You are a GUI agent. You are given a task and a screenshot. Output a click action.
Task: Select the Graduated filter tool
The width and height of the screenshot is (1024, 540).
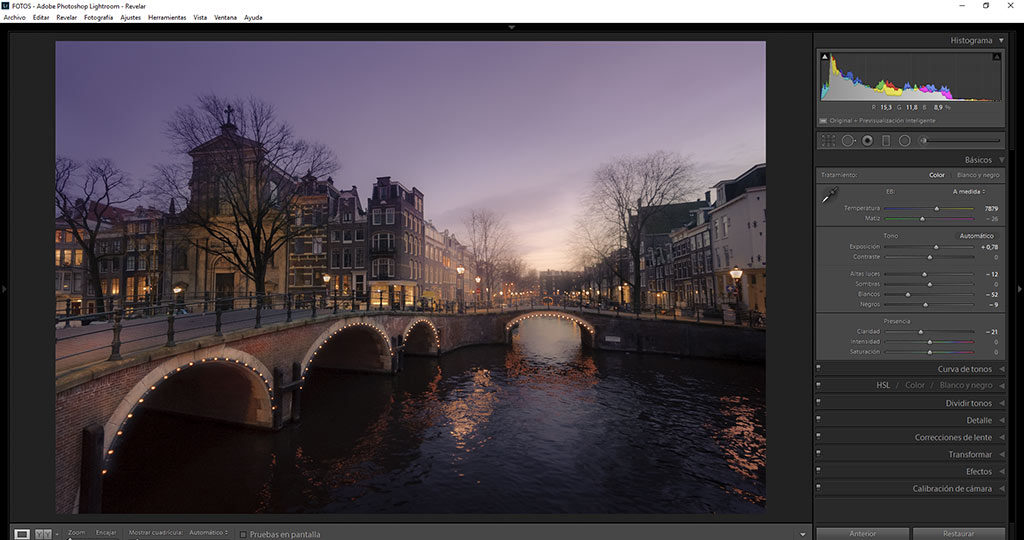[885, 141]
